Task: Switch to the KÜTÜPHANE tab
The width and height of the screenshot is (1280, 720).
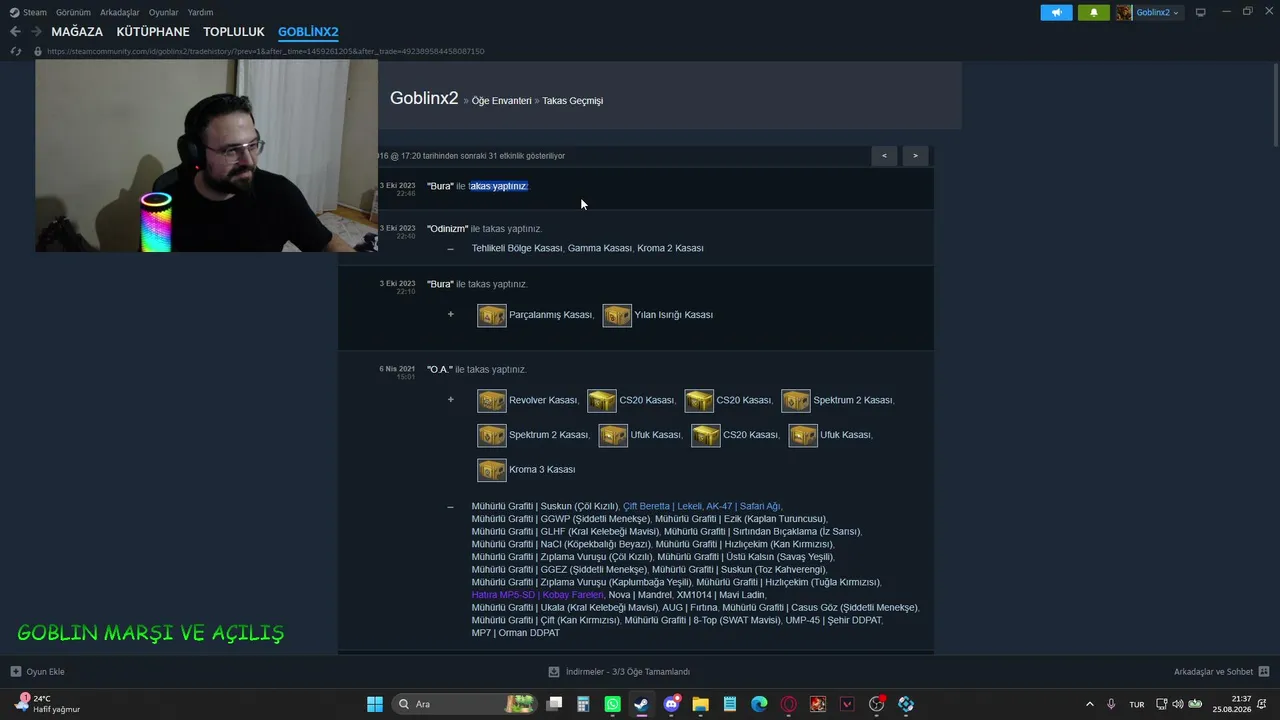Action: pos(153,32)
